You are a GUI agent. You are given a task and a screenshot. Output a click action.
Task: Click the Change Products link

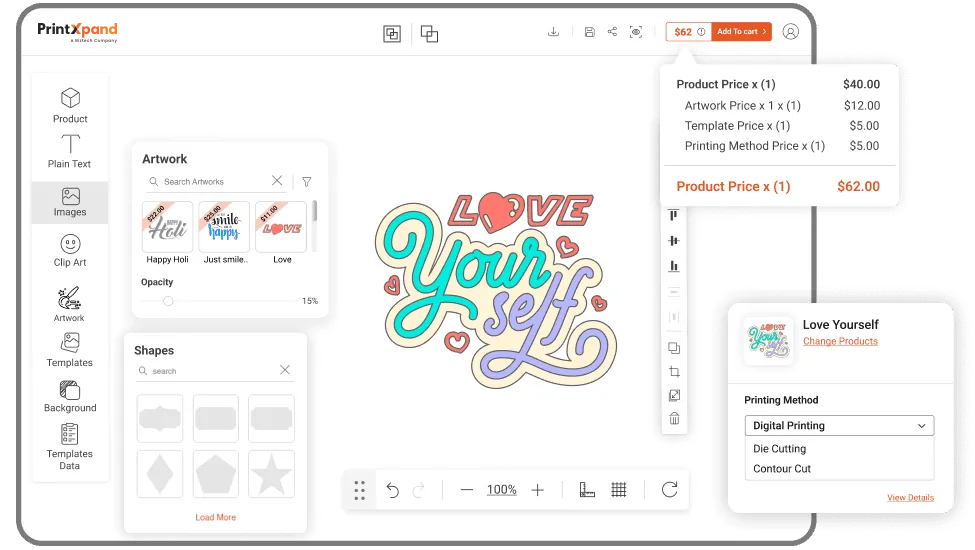coord(840,341)
